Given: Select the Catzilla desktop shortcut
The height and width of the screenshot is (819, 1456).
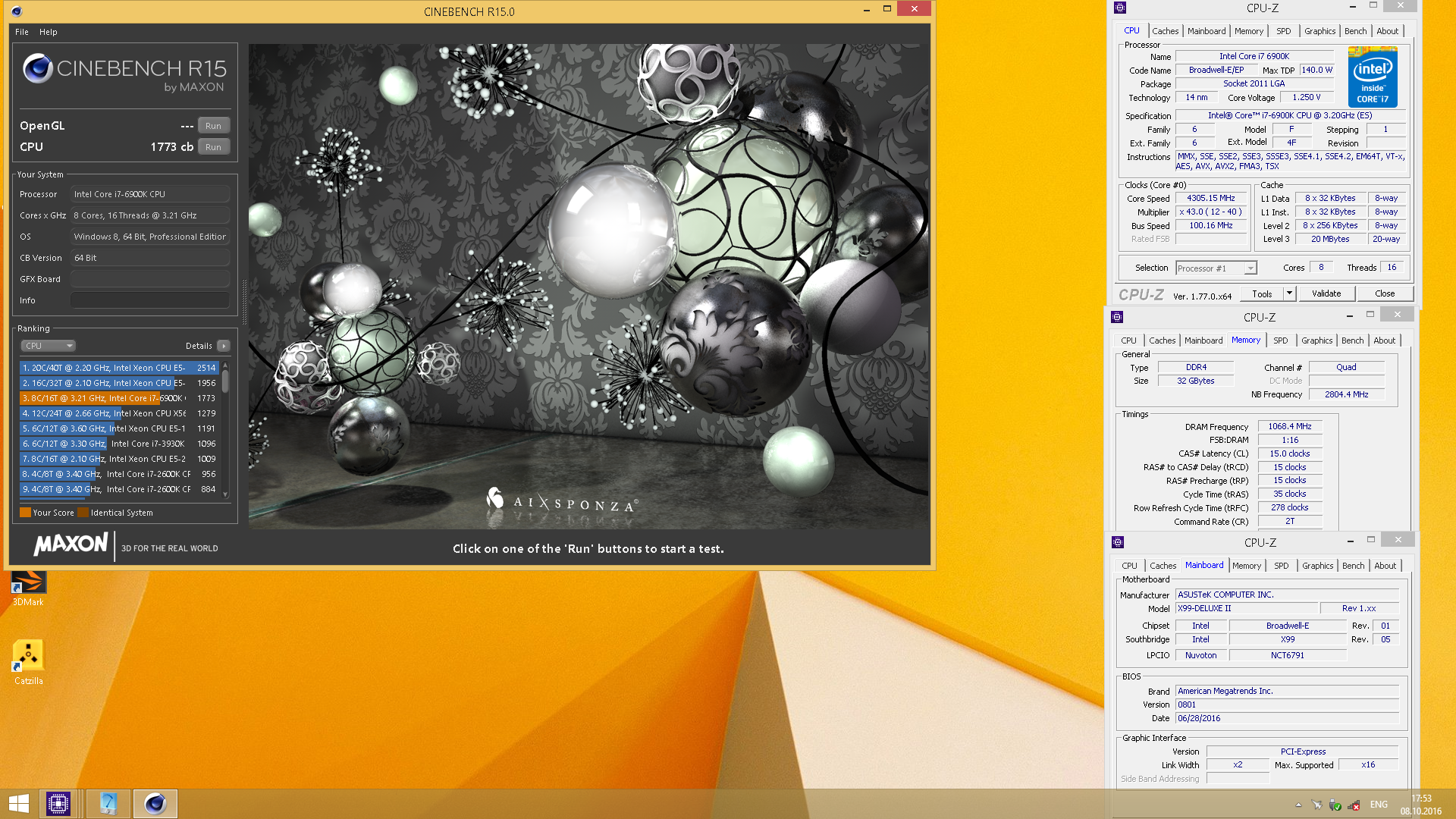Looking at the screenshot, I should coord(28,662).
